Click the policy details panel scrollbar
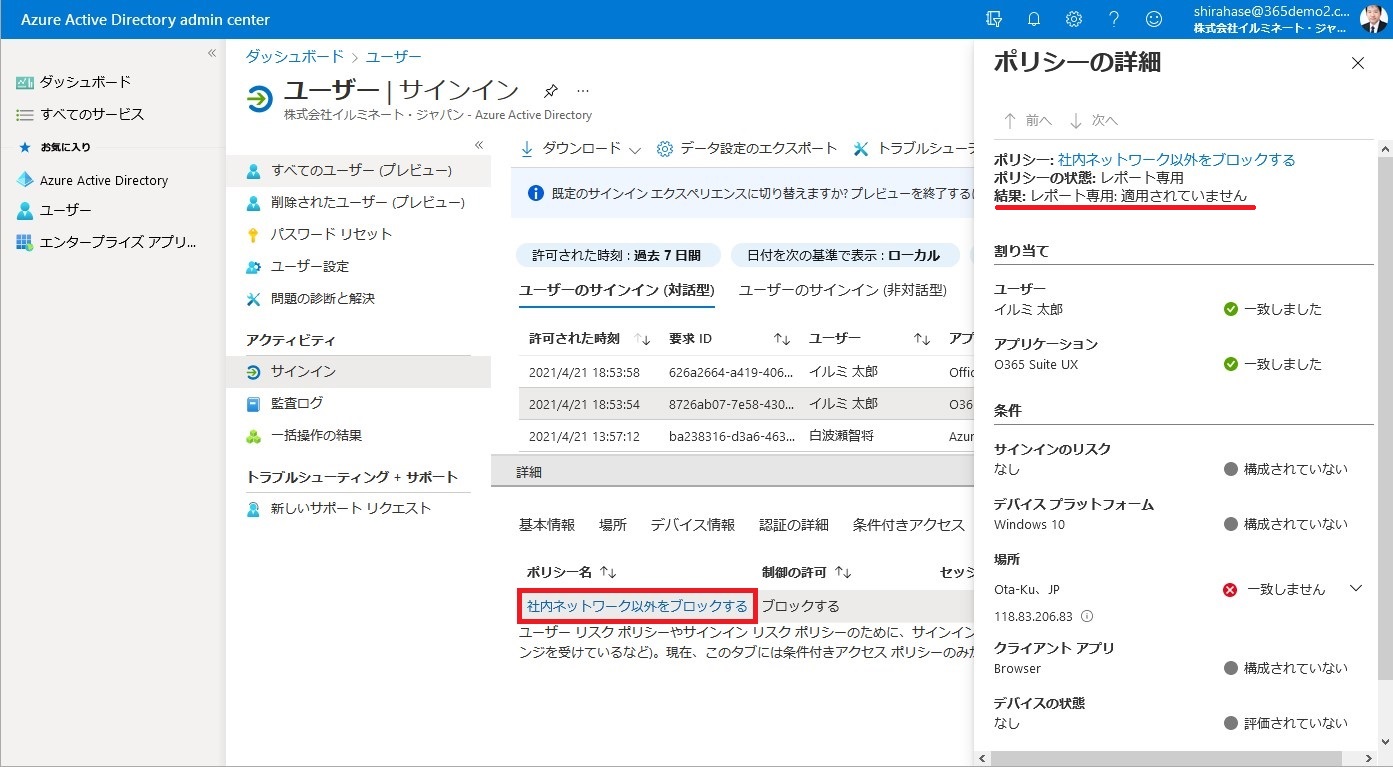 pyautogui.click(x=1384, y=400)
